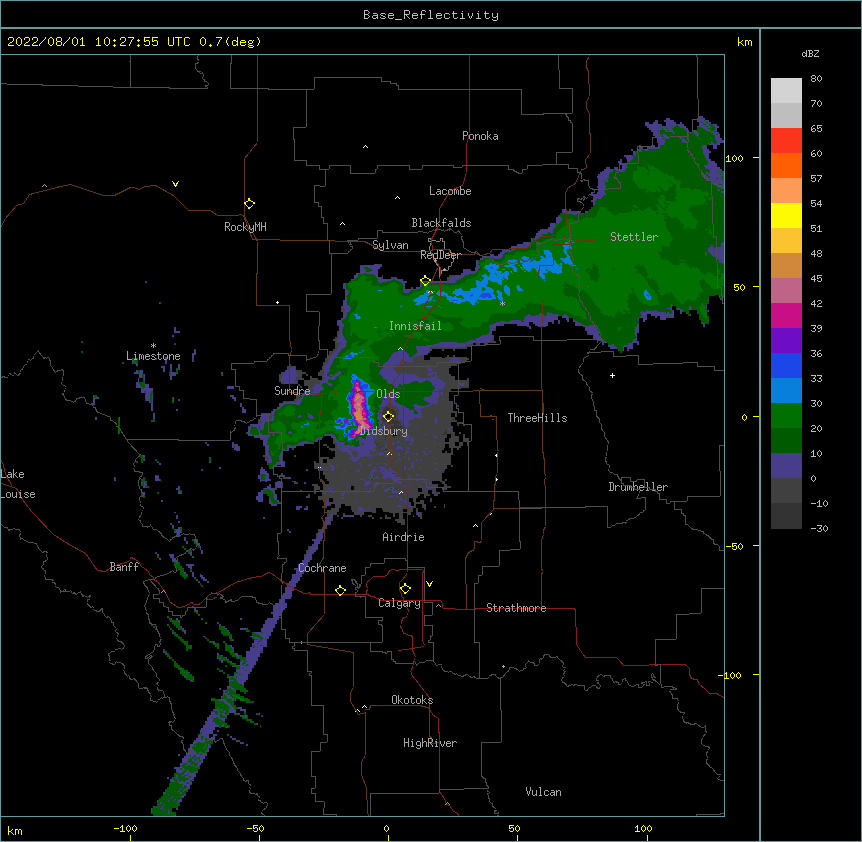Select the Vulcan label

[x=543, y=792]
